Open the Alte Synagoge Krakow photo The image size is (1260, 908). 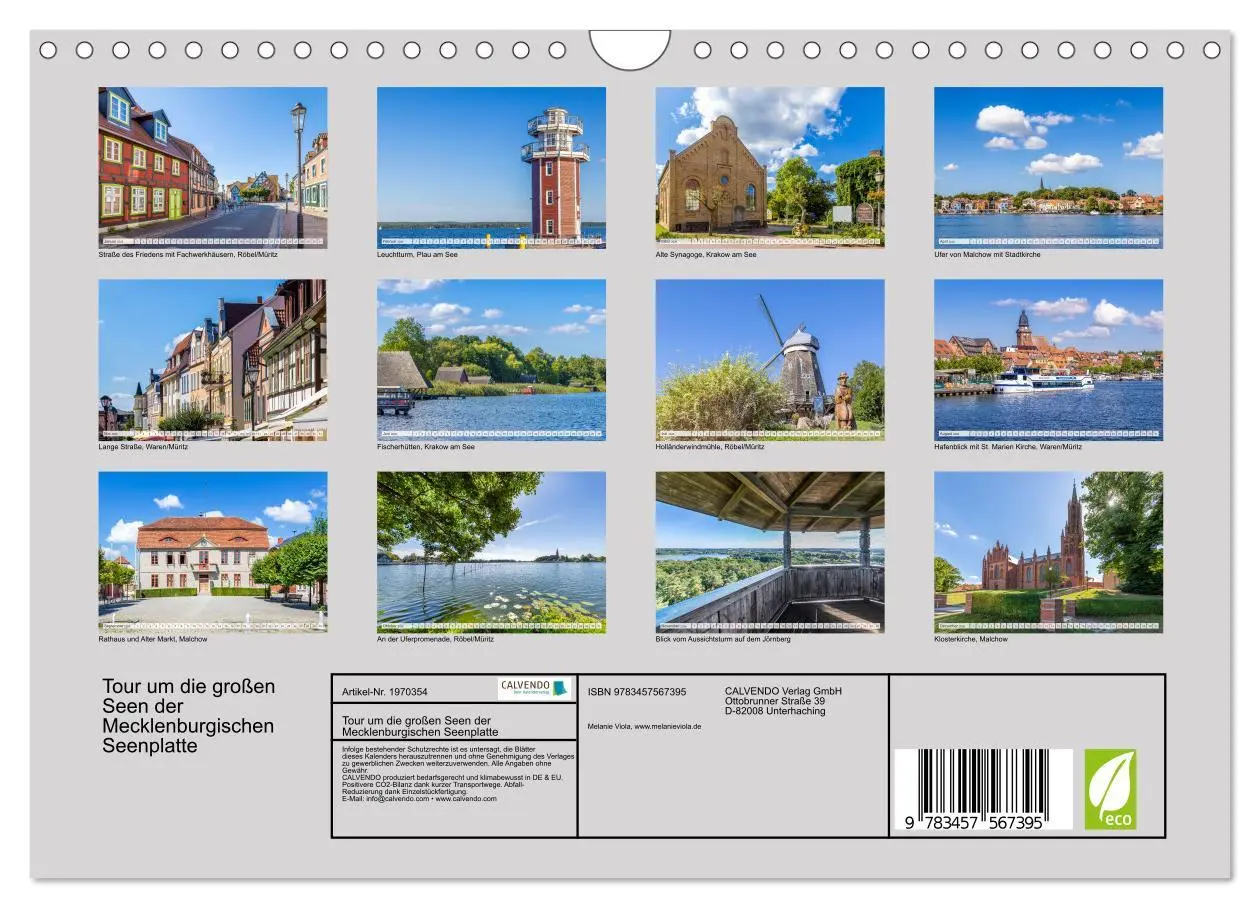[770, 167]
